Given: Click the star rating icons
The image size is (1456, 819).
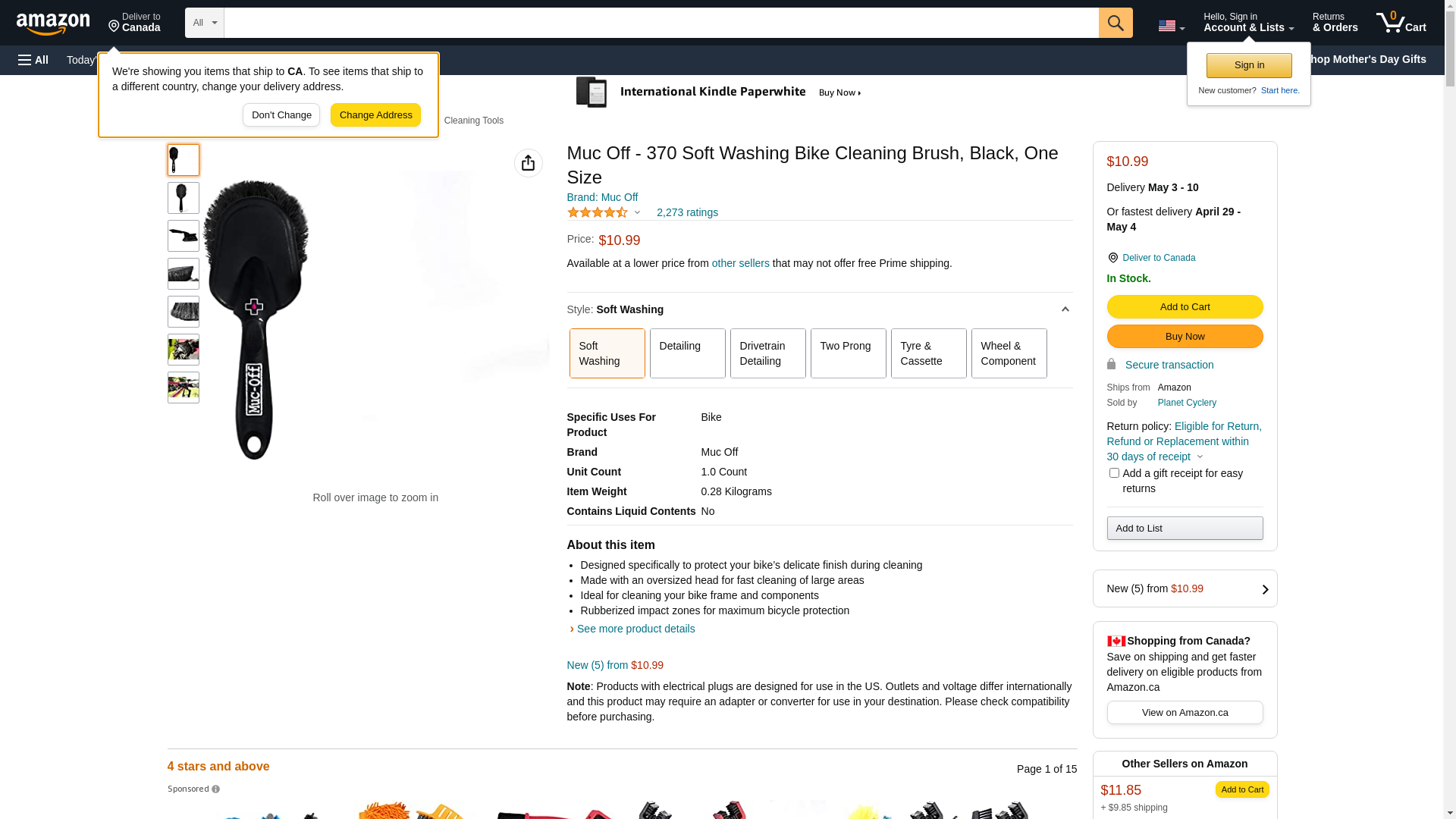Looking at the screenshot, I should tap(598, 212).
